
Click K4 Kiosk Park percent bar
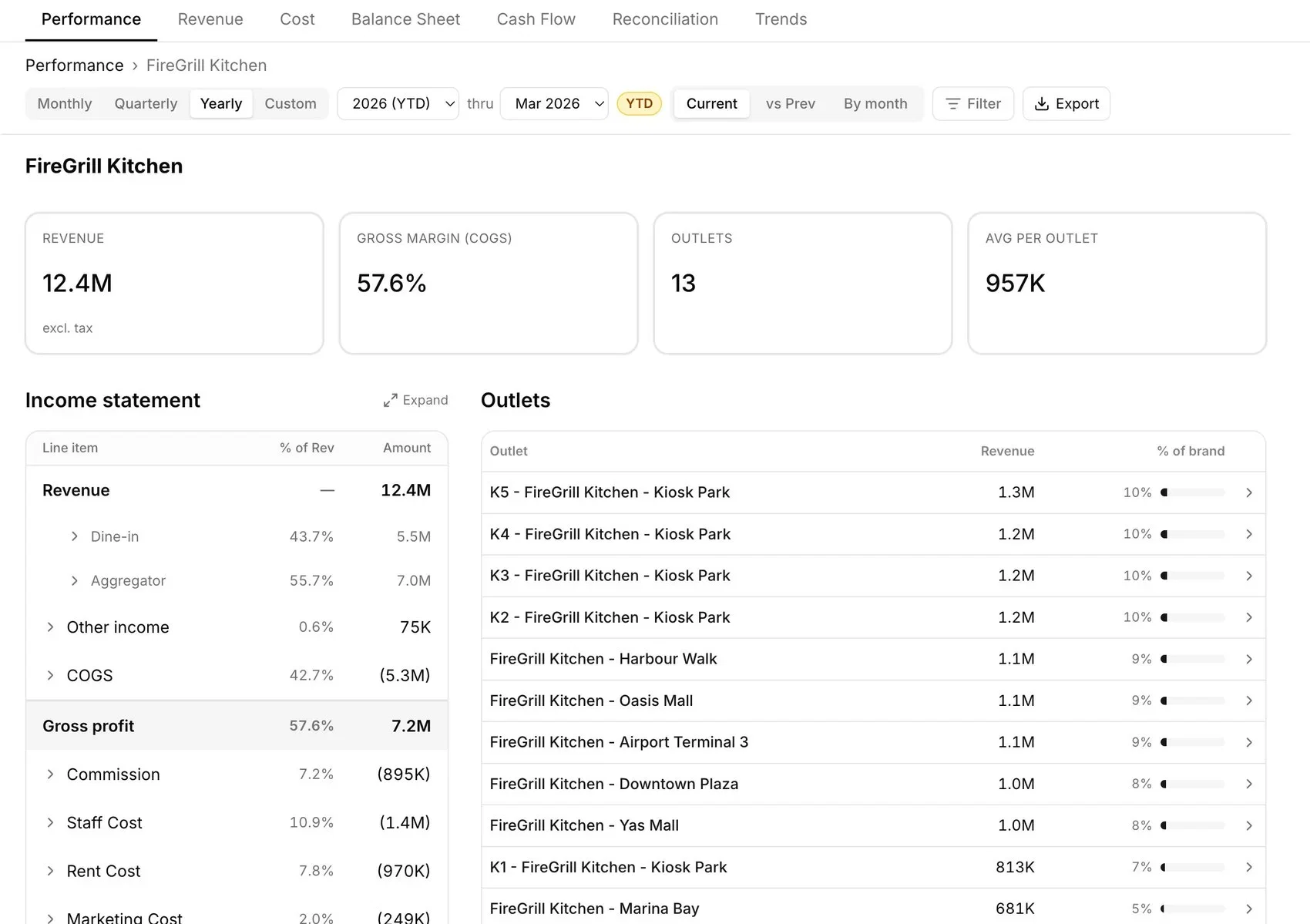click(x=1193, y=534)
